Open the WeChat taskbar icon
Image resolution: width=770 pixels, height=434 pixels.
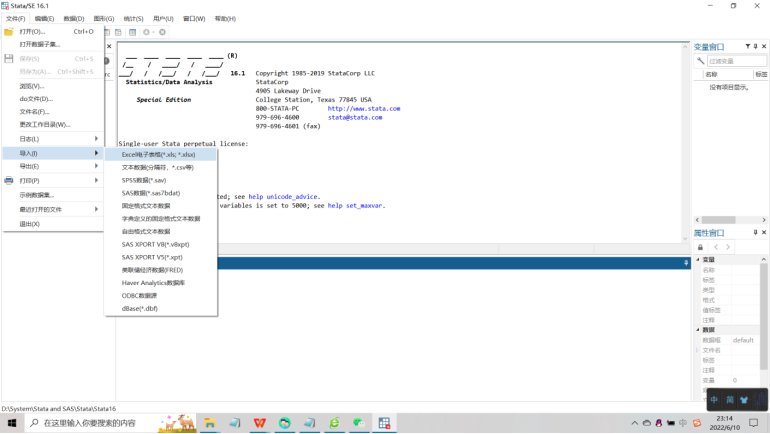(x=359, y=423)
